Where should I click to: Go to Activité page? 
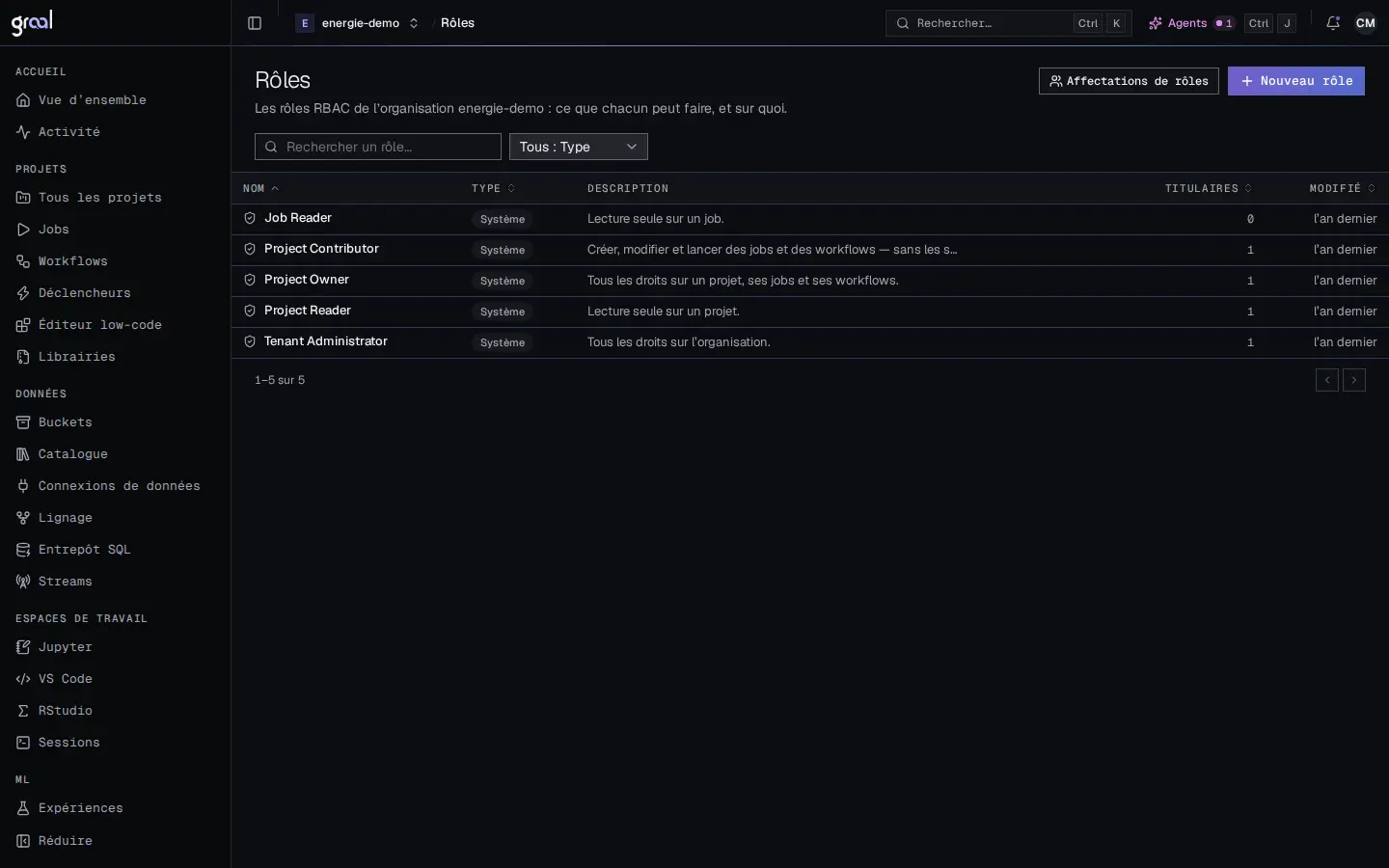pyautogui.click(x=69, y=132)
